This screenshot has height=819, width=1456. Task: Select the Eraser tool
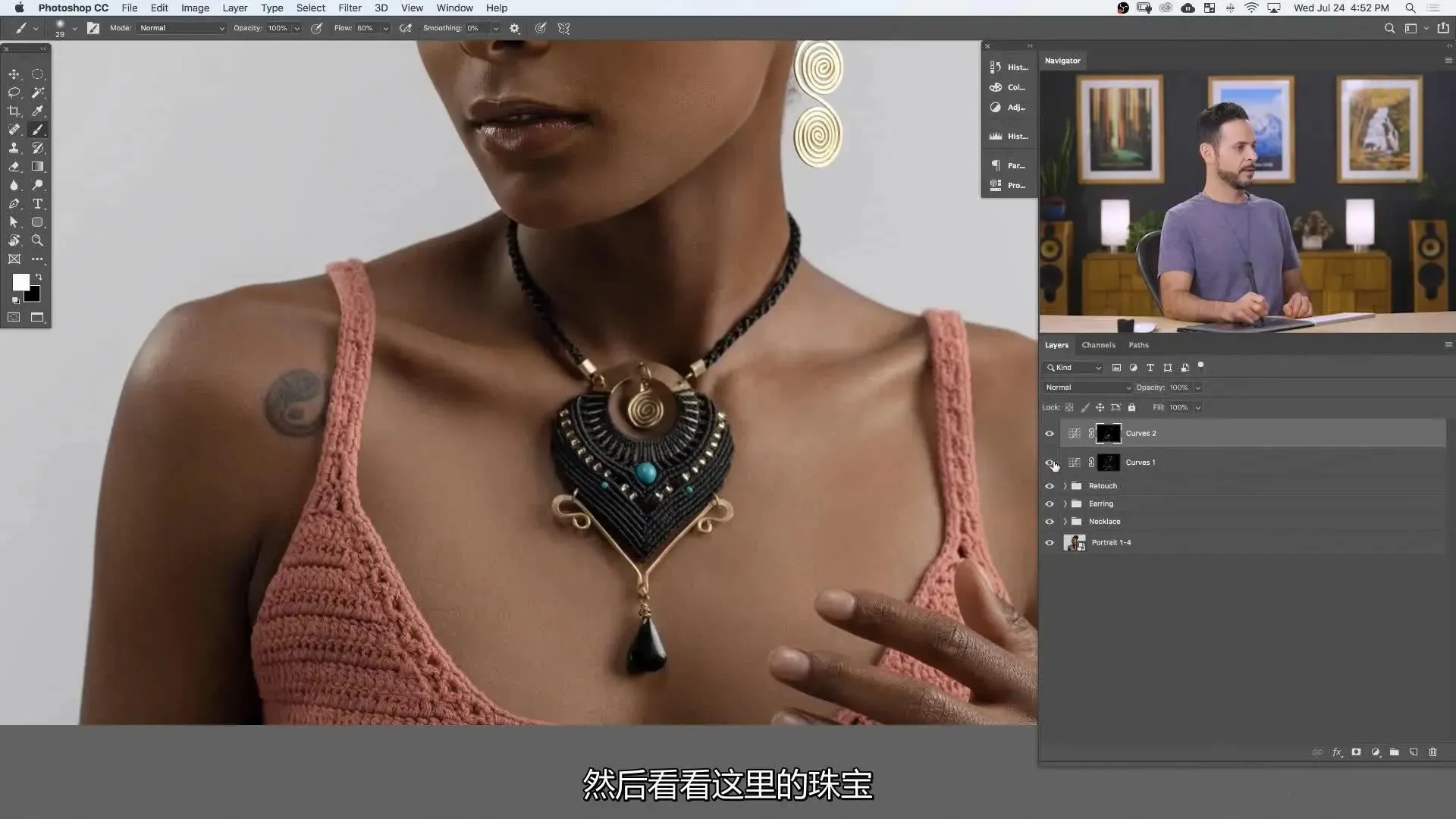[x=14, y=167]
